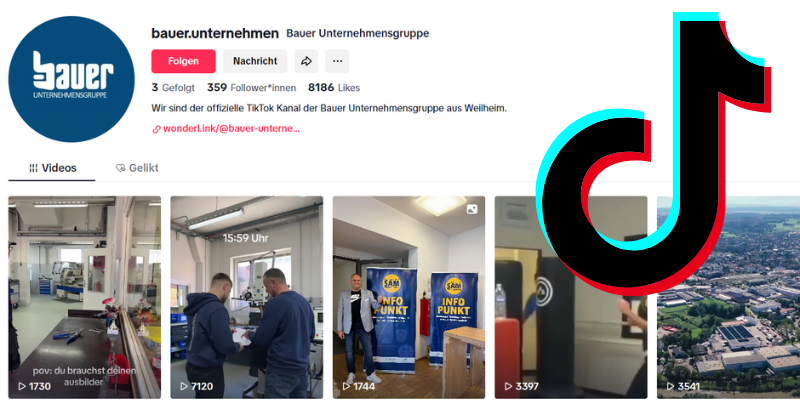800x400 pixels.
Task: Click the Bauer Unternehmensgruppe profile avatar
Action: (71, 79)
